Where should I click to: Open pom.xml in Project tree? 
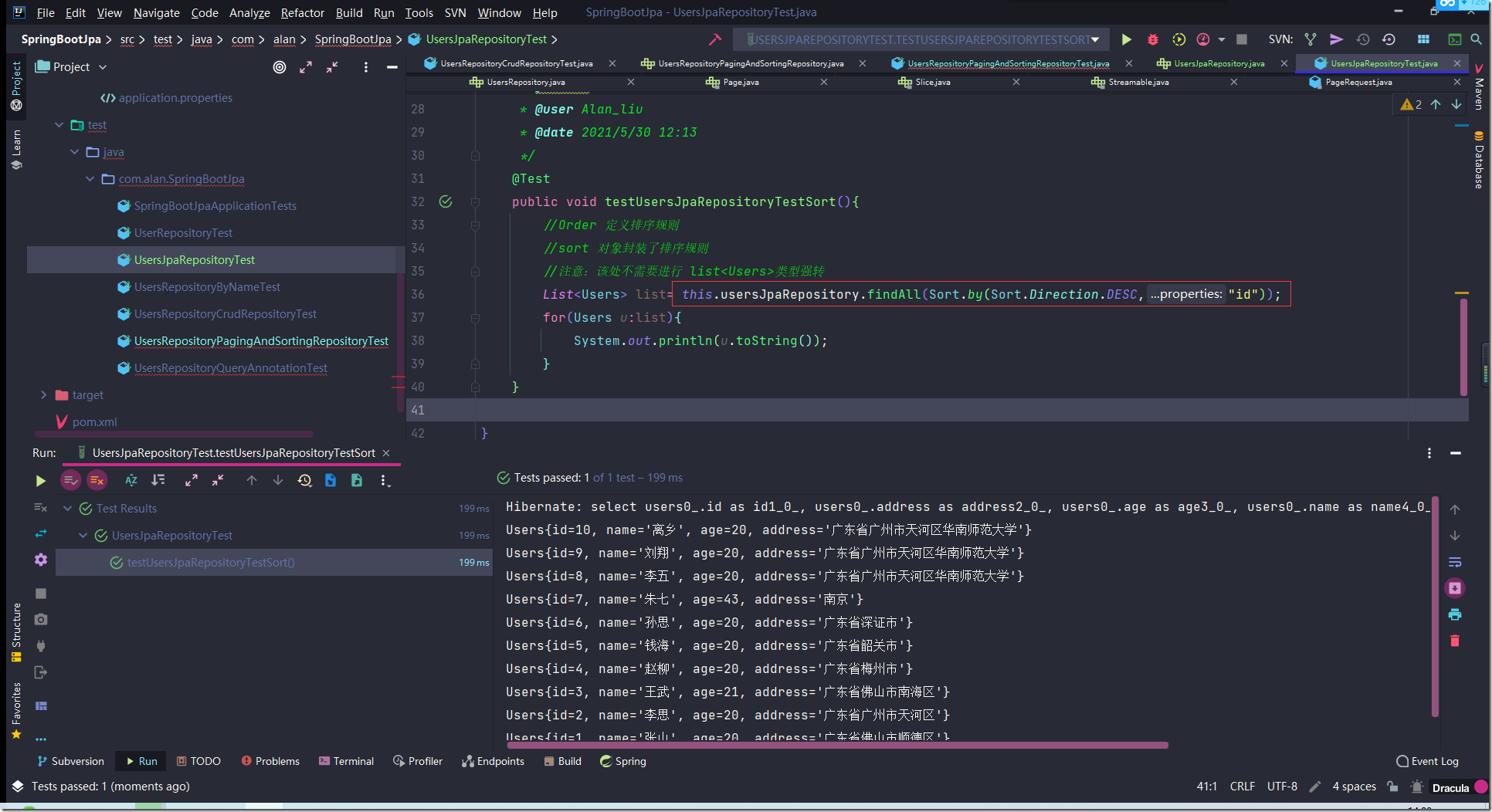94,422
